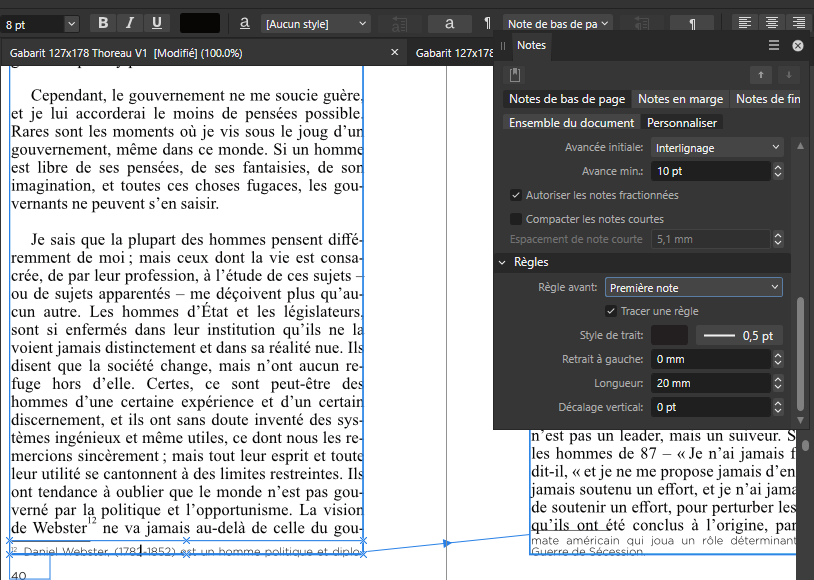Go to next note with down arrow

pyautogui.click(x=789, y=75)
